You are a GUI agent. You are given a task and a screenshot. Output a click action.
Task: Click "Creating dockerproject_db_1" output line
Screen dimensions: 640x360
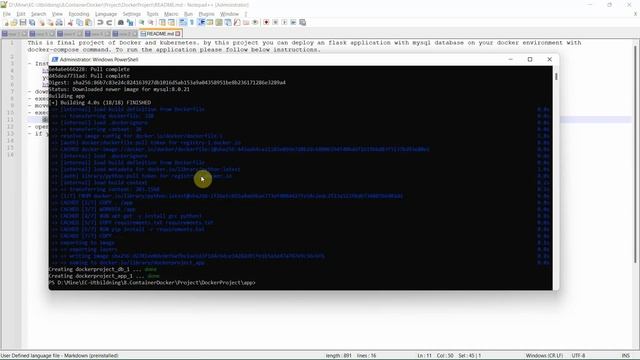tap(102, 269)
